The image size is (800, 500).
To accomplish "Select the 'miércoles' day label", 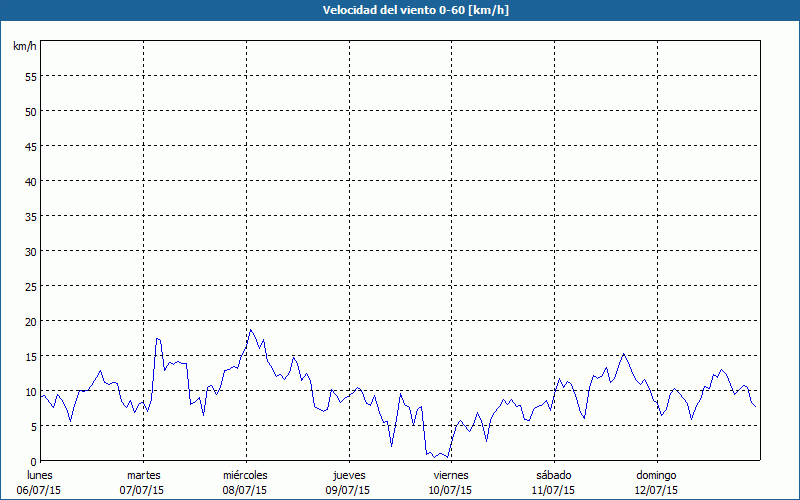I will 245,475.
